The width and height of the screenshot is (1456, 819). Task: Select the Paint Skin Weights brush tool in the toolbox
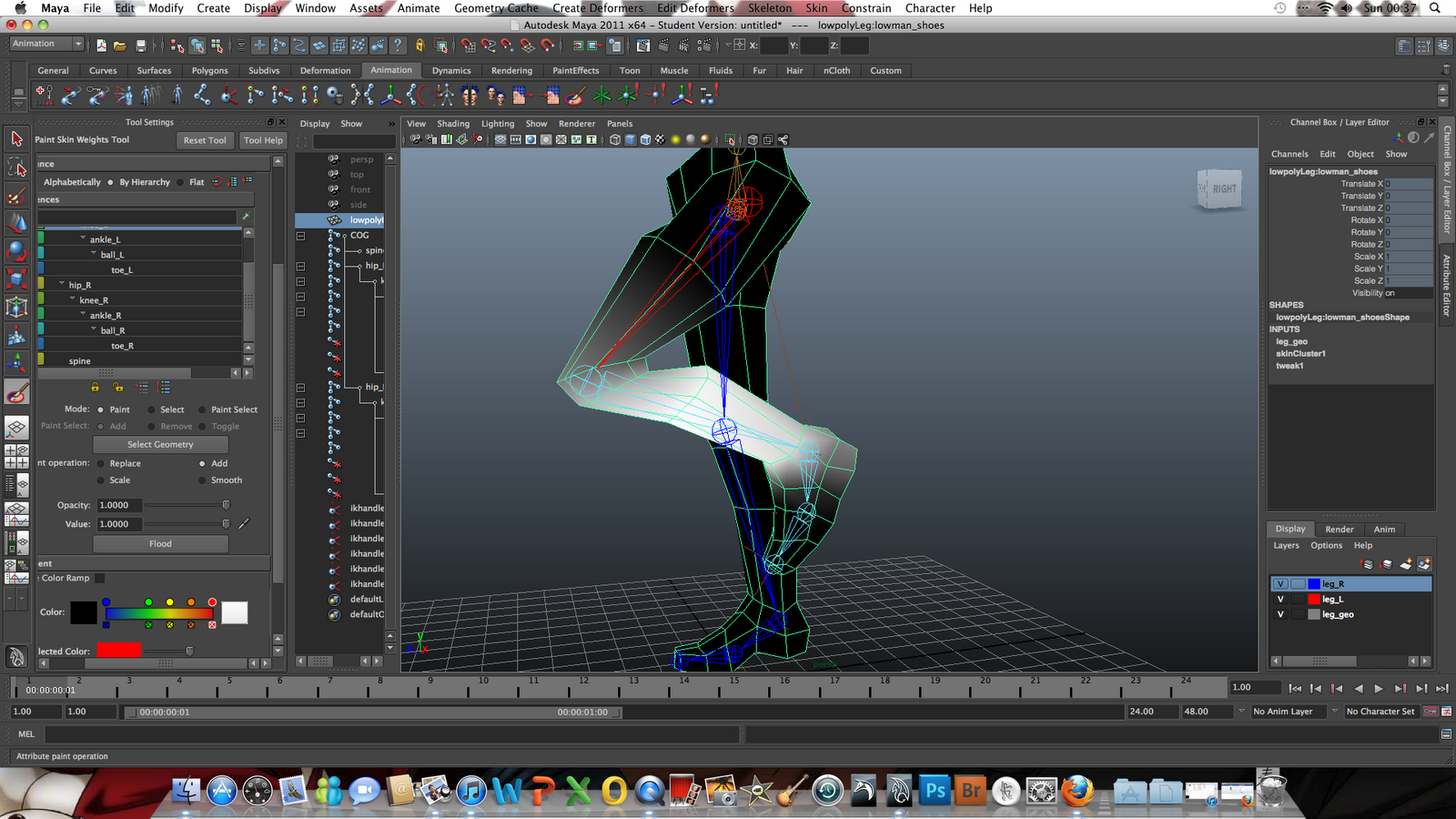[16, 391]
